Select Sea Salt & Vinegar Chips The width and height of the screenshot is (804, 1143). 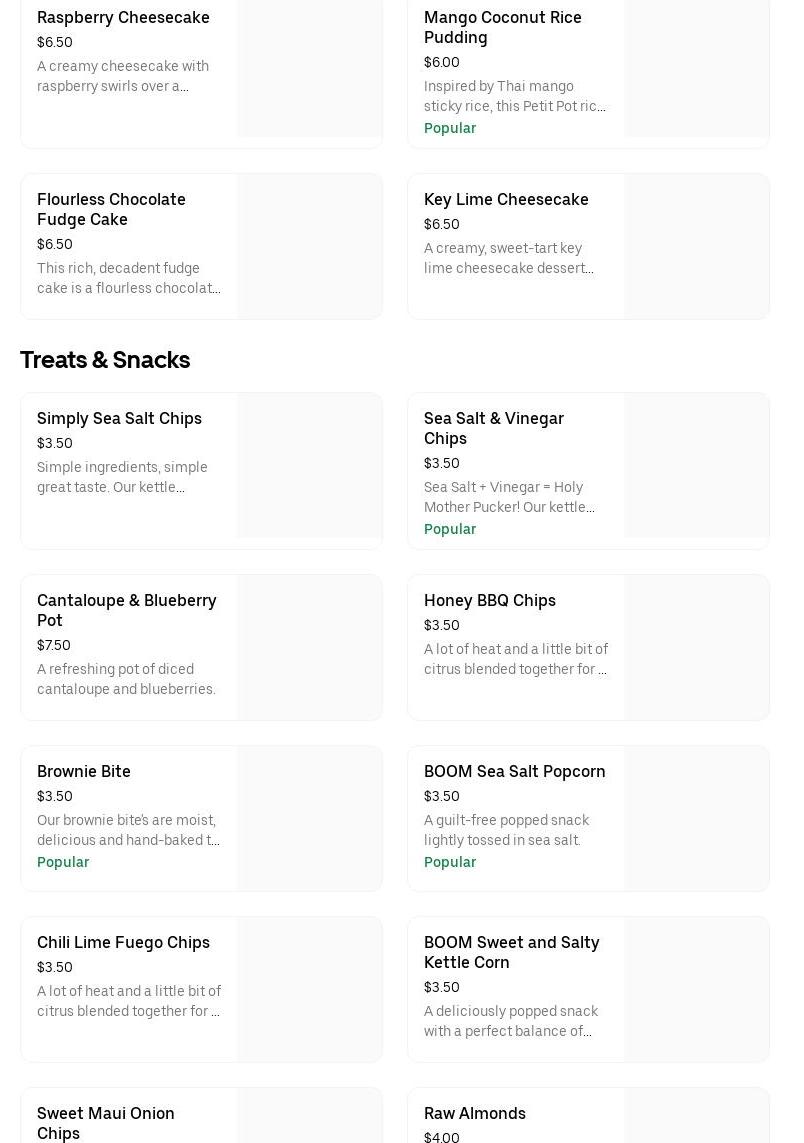[493, 429]
